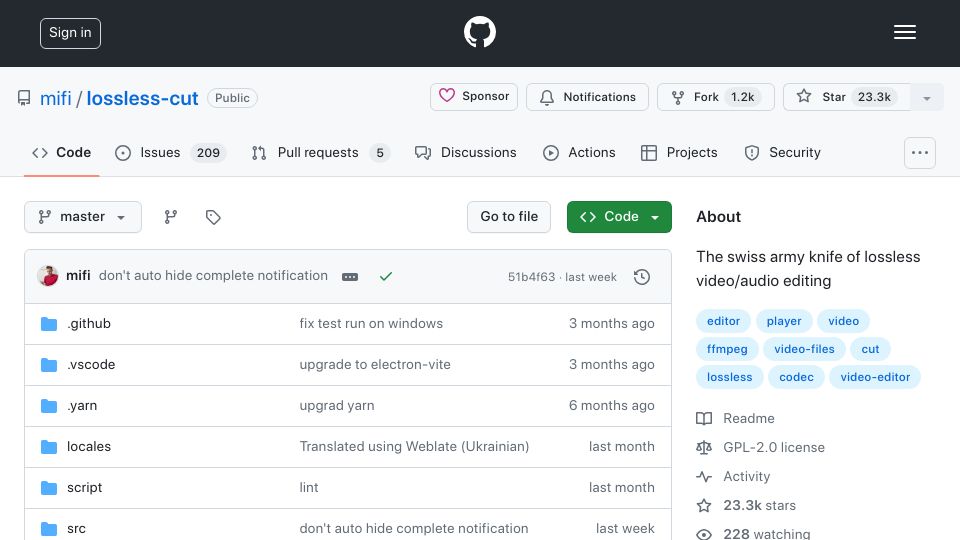Click the Sign in button
Viewport: 960px width, 540px height.
click(70, 33)
